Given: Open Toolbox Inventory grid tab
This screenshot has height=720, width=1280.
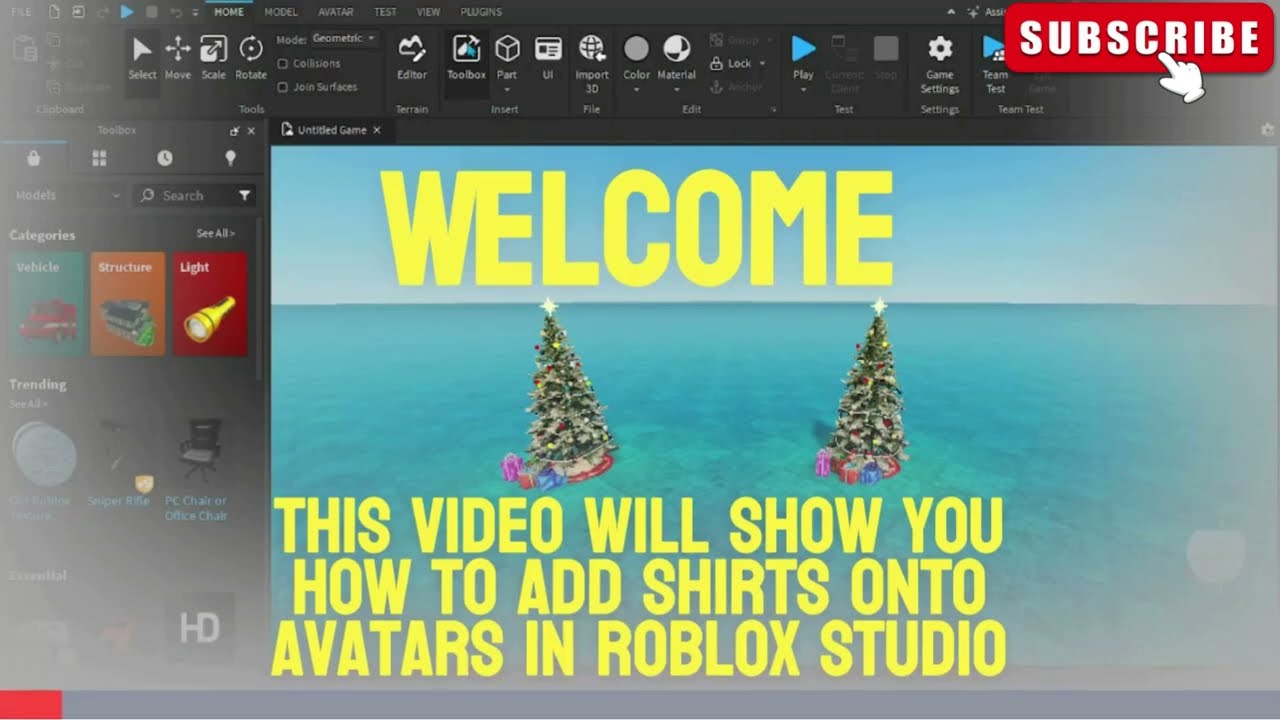Looking at the screenshot, I should tap(99, 158).
